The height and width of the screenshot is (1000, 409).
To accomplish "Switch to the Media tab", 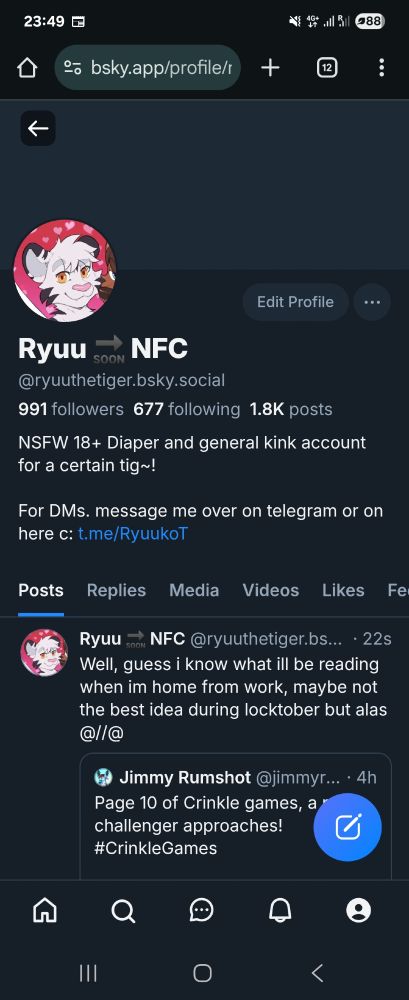I will pos(194,591).
